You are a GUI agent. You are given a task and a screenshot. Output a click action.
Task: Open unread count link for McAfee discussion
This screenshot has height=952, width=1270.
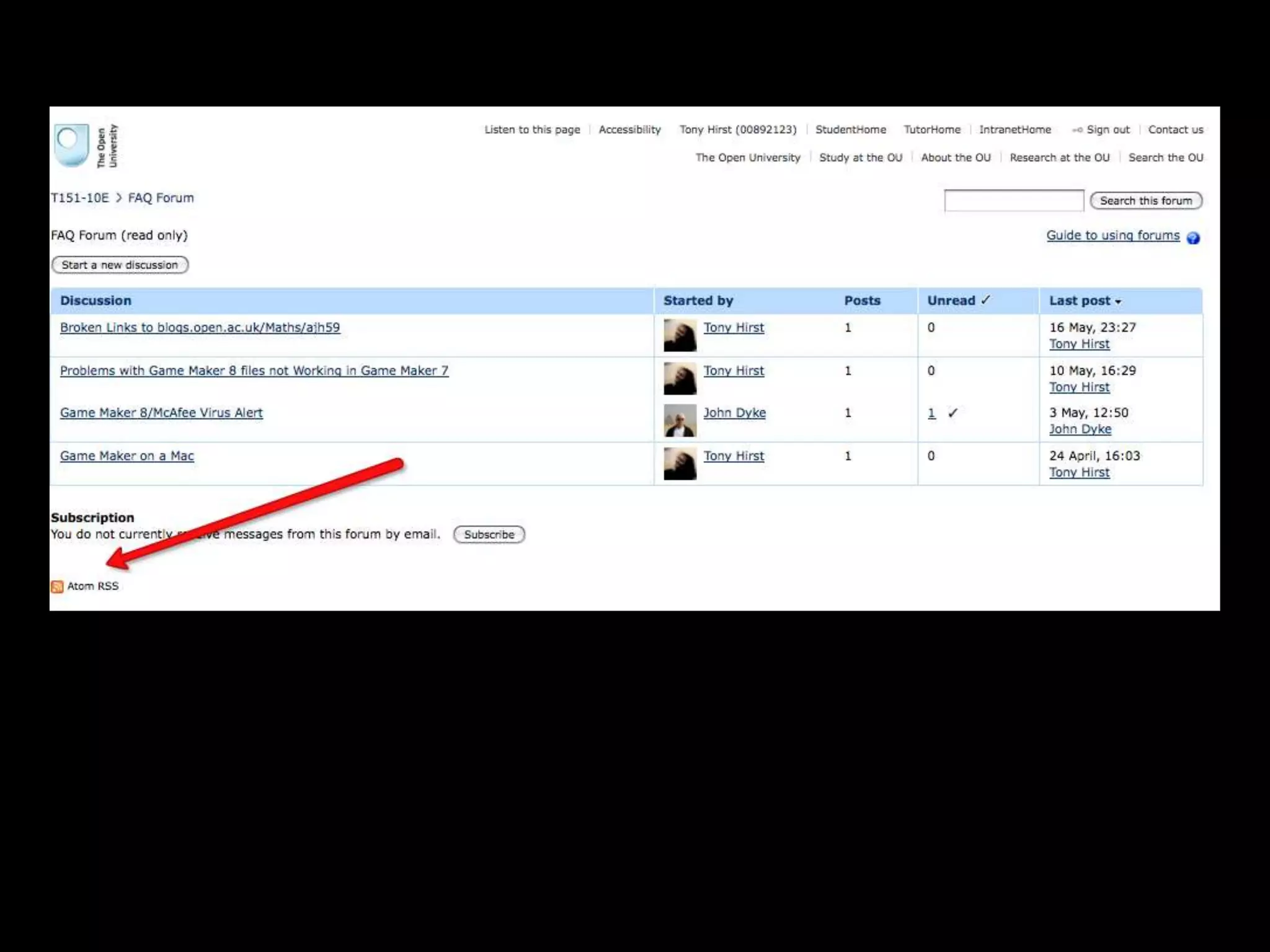[931, 413]
